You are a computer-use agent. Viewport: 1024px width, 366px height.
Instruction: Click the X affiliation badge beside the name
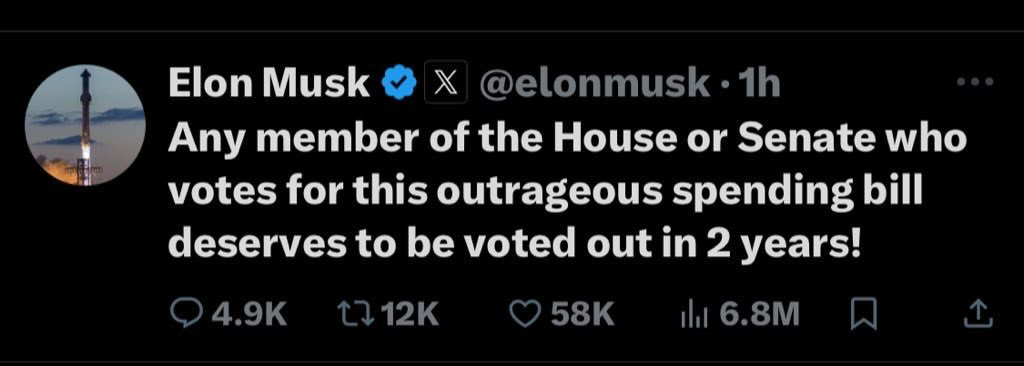446,82
